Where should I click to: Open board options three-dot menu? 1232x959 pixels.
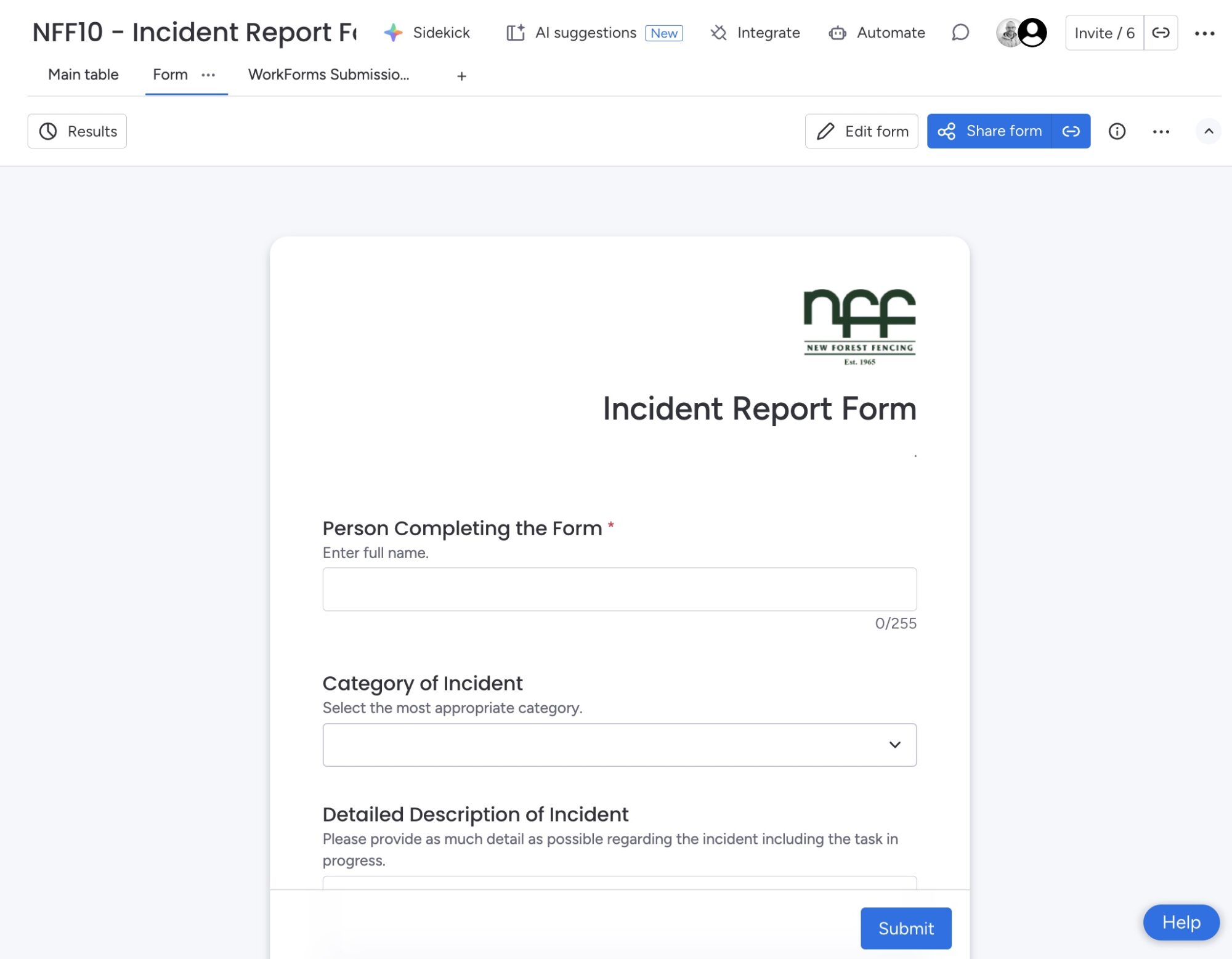click(1204, 33)
